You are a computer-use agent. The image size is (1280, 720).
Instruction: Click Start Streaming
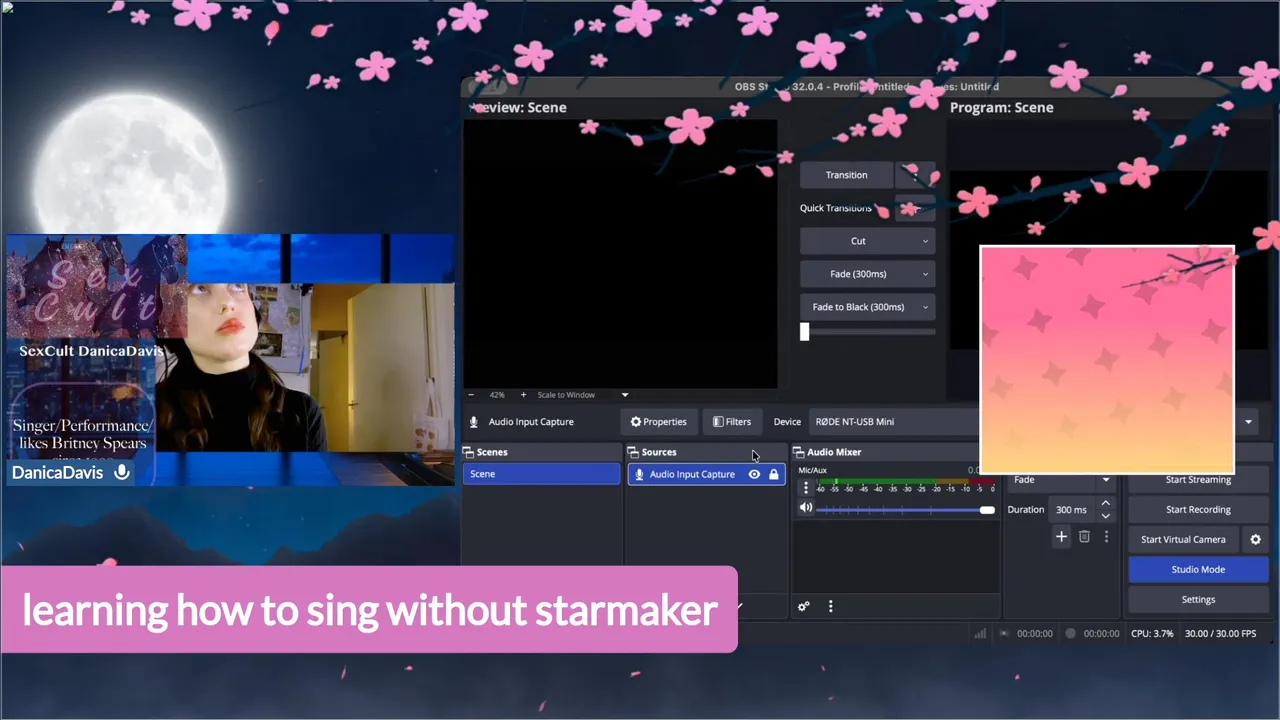(1198, 480)
